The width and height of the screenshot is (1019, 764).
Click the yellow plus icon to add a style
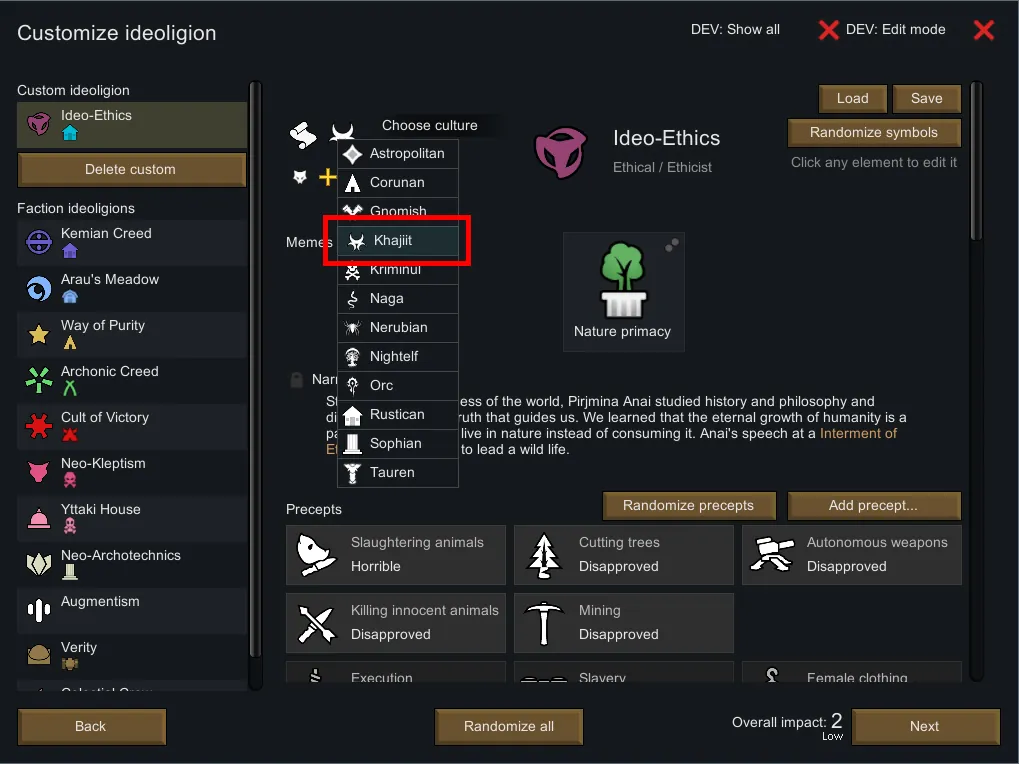point(327,177)
